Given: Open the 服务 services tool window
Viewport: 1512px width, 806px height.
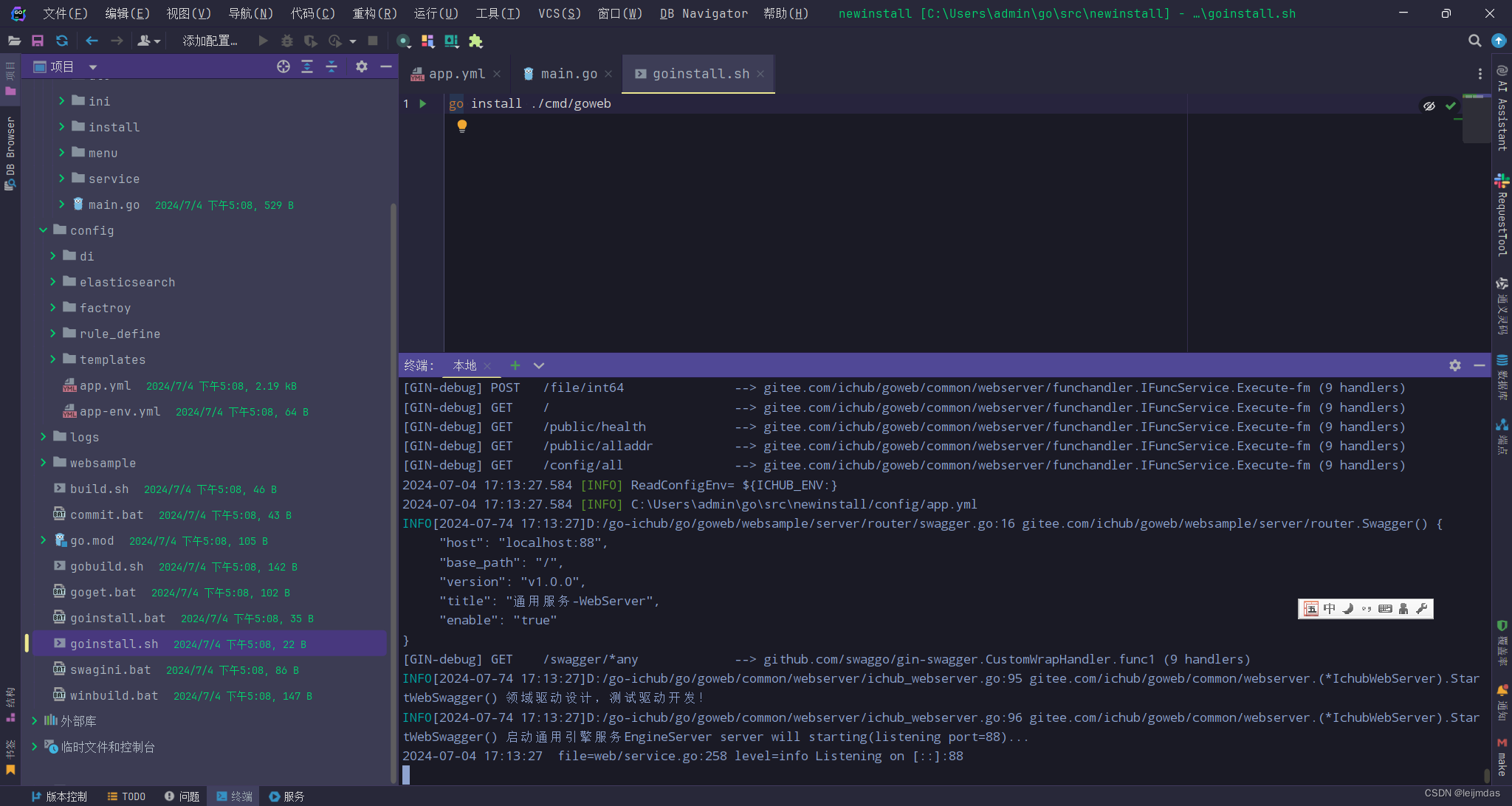Looking at the screenshot, I should (x=286, y=796).
